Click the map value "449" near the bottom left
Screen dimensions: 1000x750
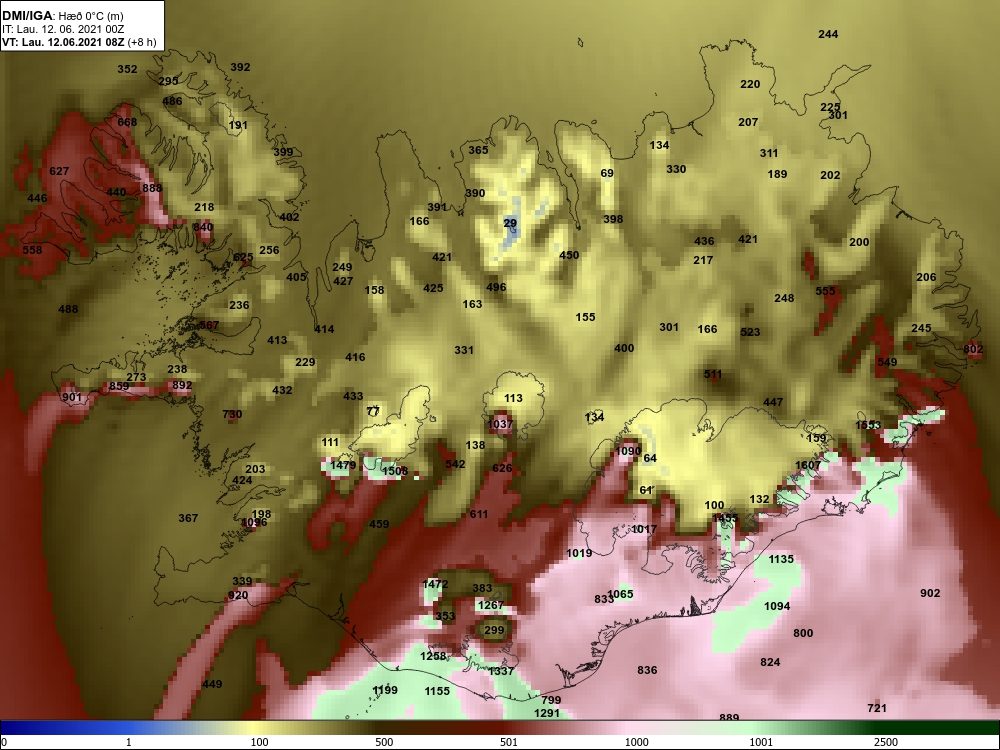pyautogui.click(x=212, y=684)
